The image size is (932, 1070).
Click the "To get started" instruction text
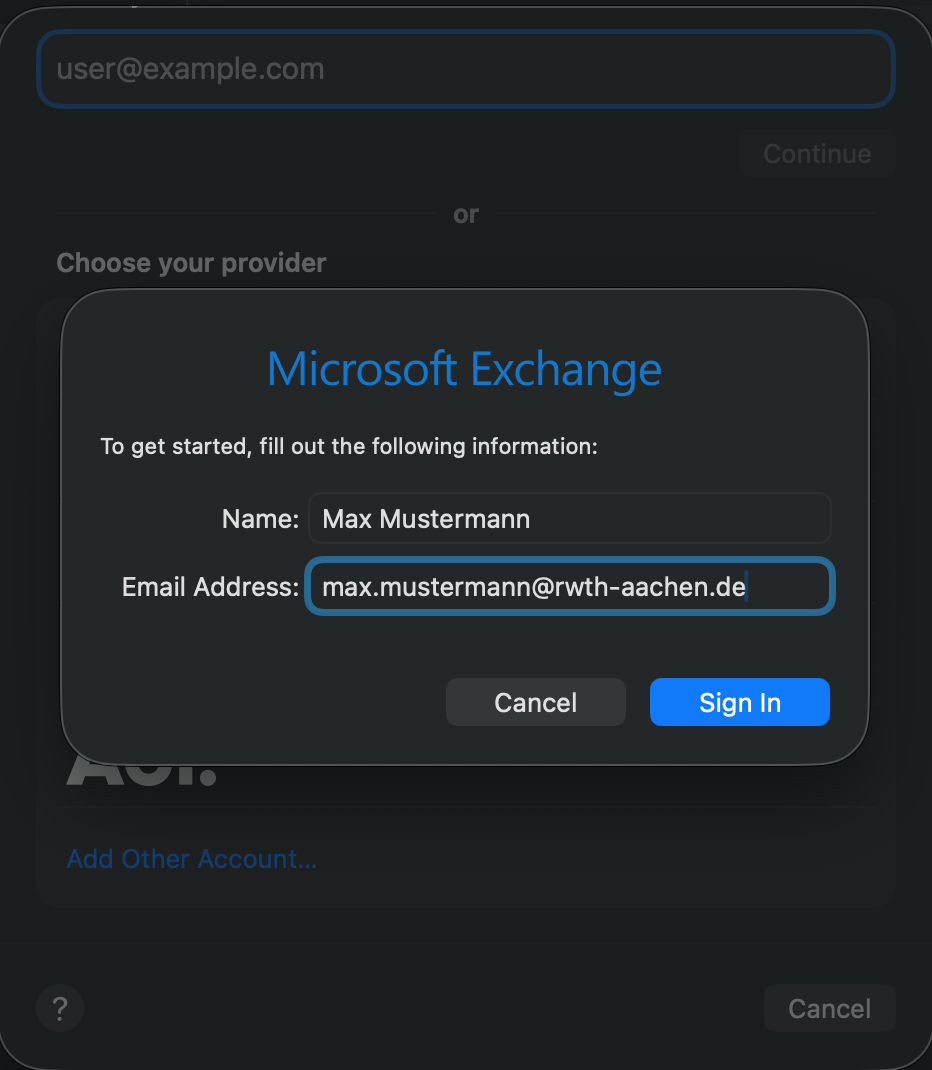coord(349,446)
